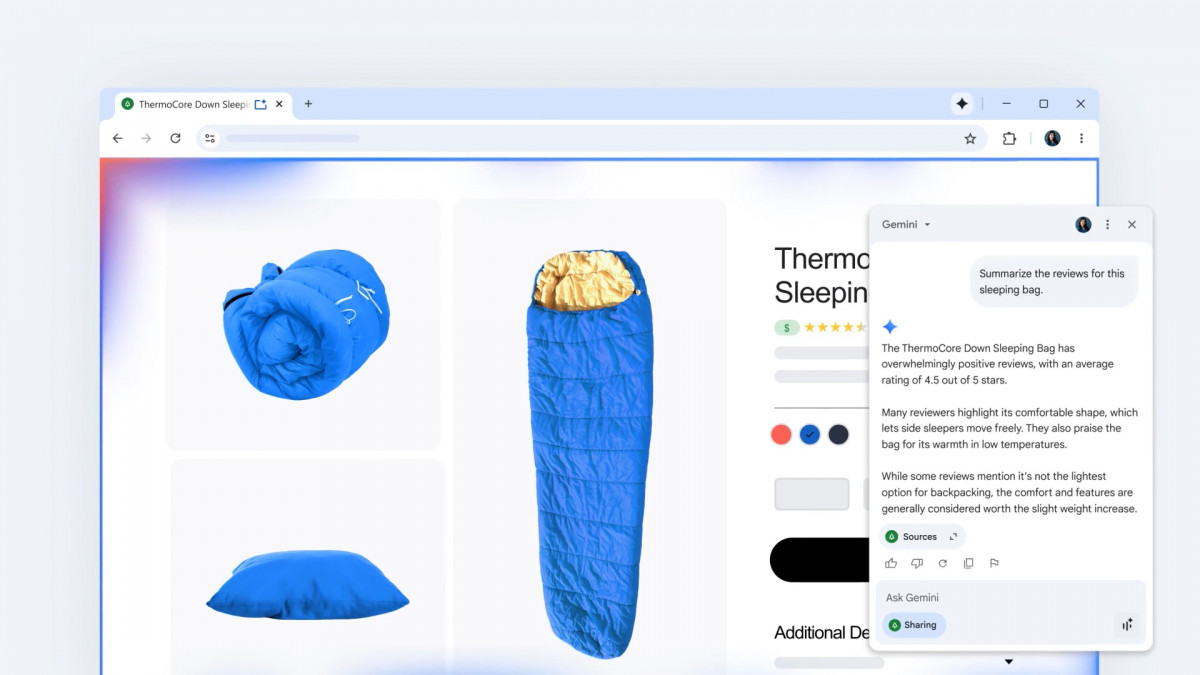Open Gemini panel's three-dot menu

[1107, 225]
